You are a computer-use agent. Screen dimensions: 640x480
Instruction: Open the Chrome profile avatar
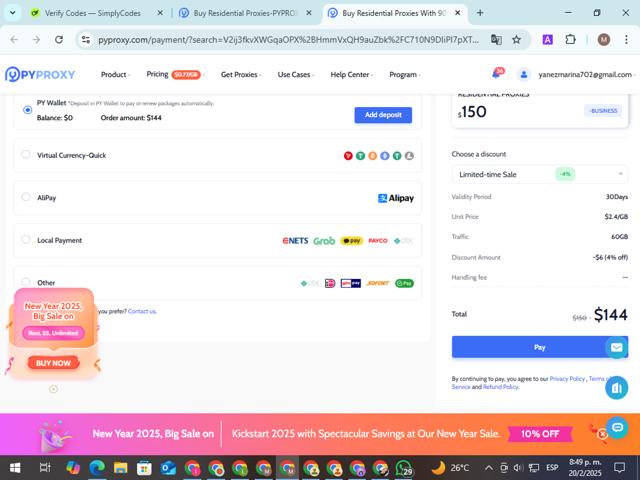[x=604, y=40]
